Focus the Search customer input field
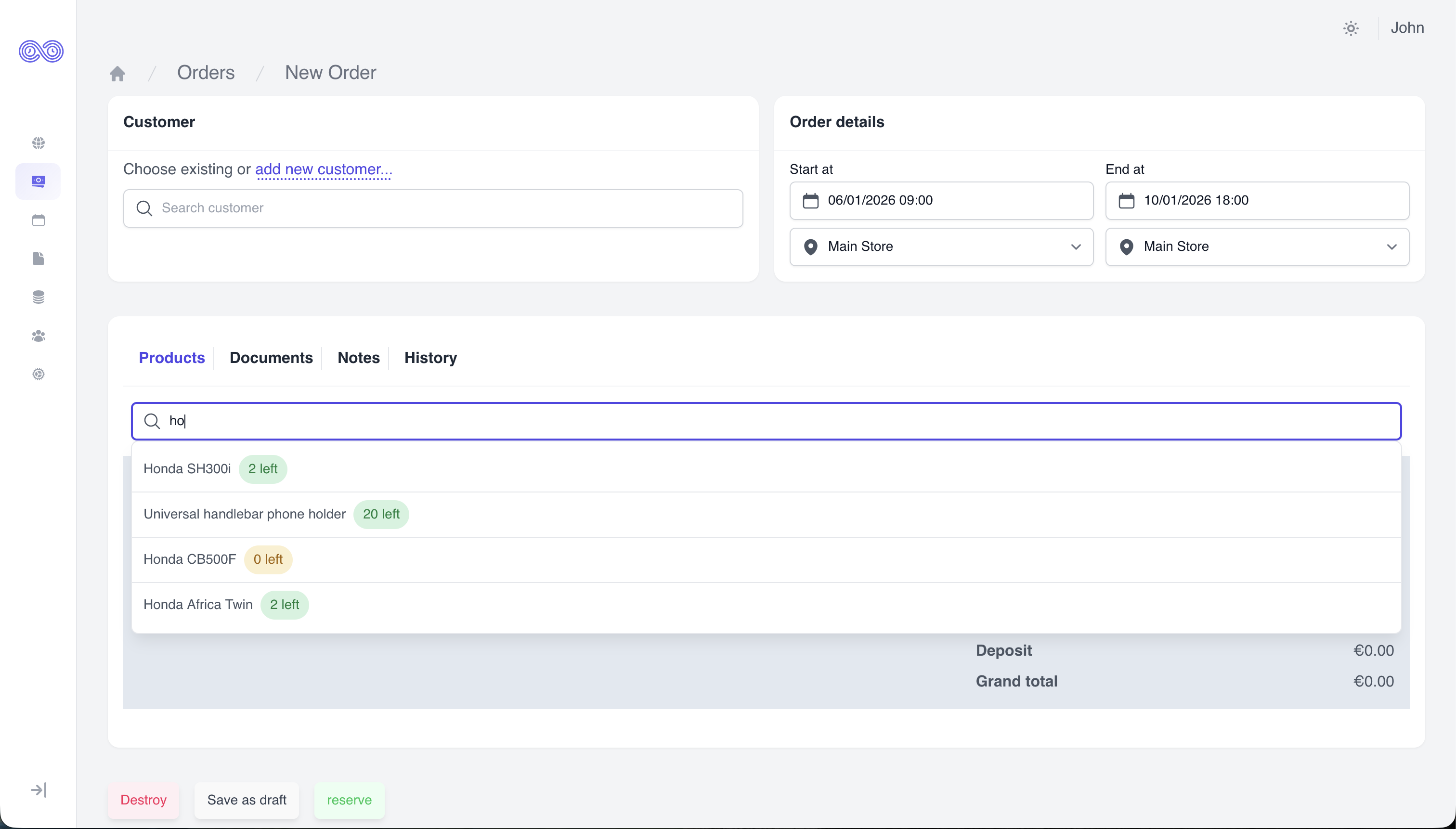 point(433,208)
